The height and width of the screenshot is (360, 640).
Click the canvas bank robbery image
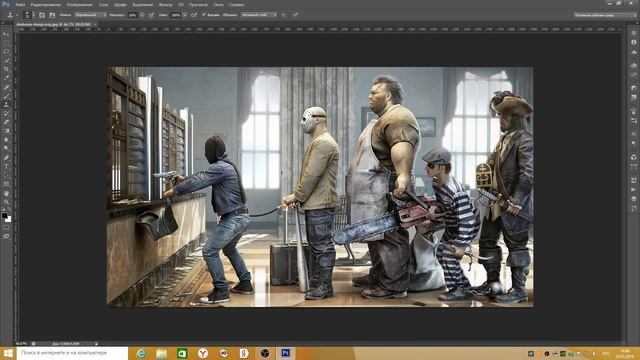click(320, 187)
